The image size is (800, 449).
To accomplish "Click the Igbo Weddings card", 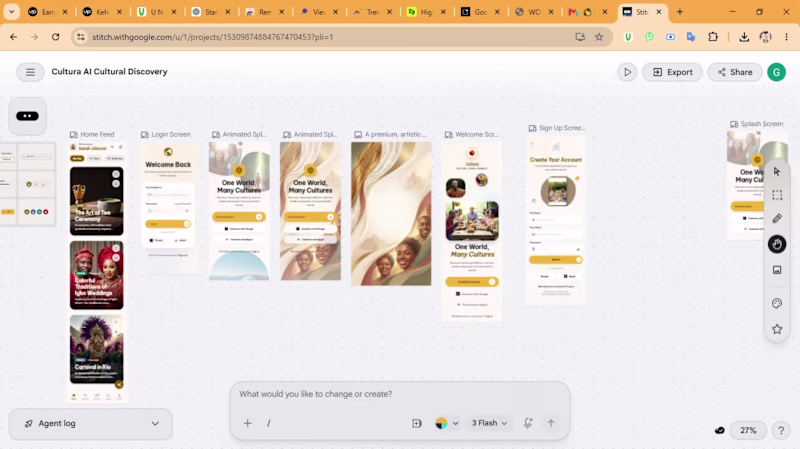I will tap(96, 275).
